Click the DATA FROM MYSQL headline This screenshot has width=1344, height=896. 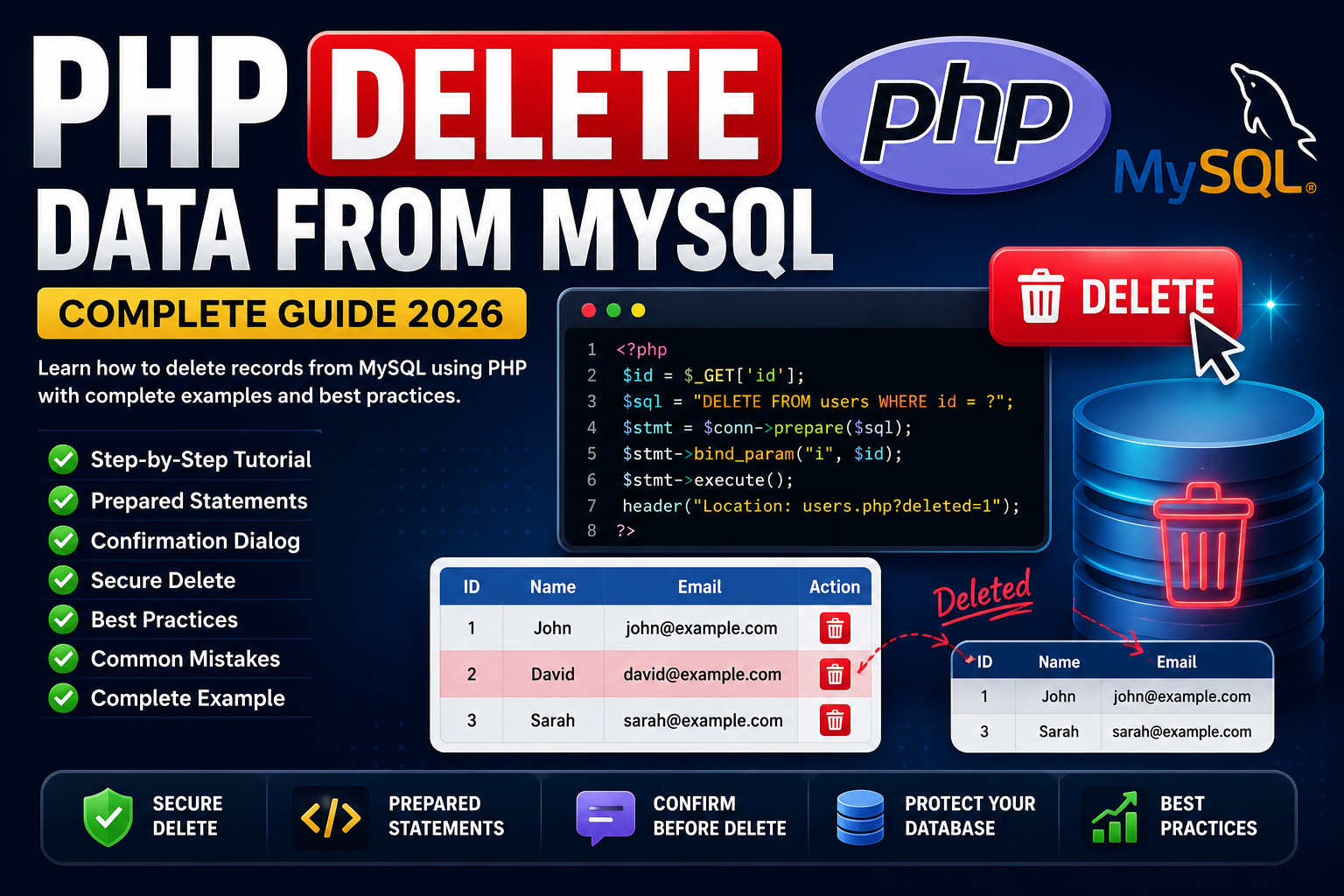click(434, 230)
